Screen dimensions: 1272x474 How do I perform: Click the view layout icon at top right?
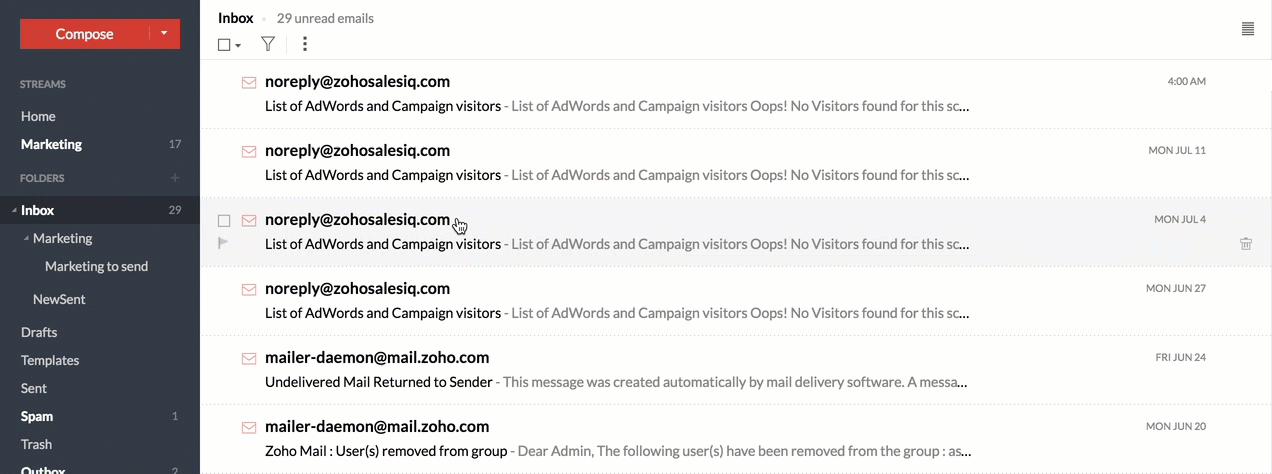pyautogui.click(x=1248, y=29)
